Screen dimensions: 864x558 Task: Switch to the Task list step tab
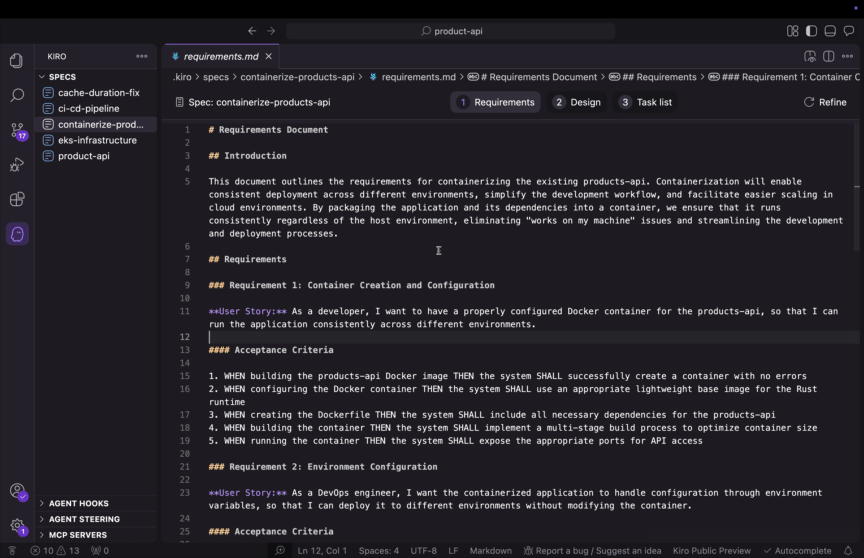pyautogui.click(x=645, y=102)
